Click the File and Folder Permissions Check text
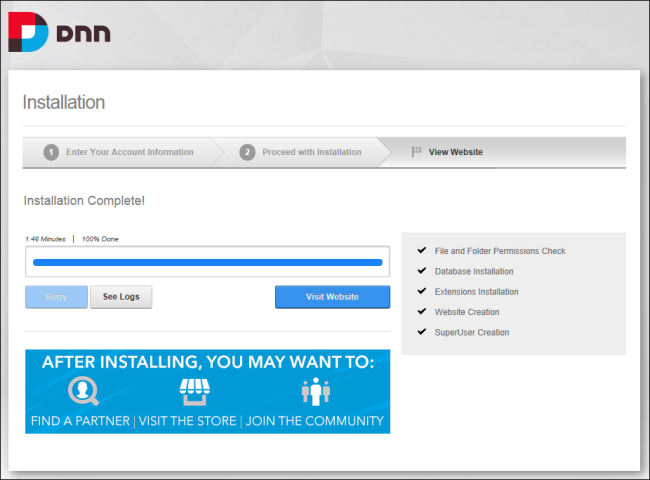This screenshot has width=650, height=480. click(x=500, y=251)
